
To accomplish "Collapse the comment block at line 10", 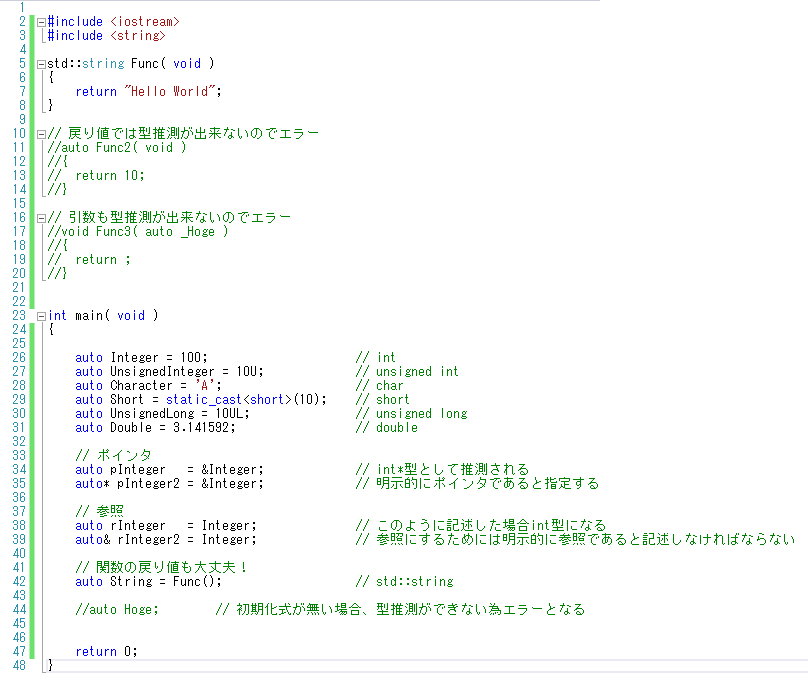I will click(x=41, y=135).
